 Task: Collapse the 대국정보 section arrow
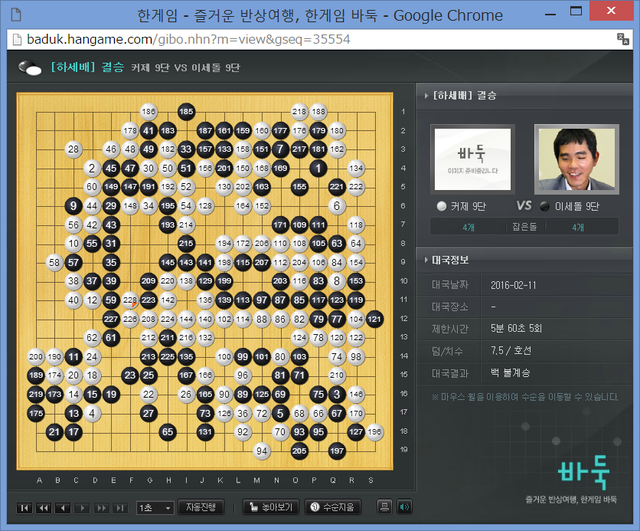pos(427,260)
